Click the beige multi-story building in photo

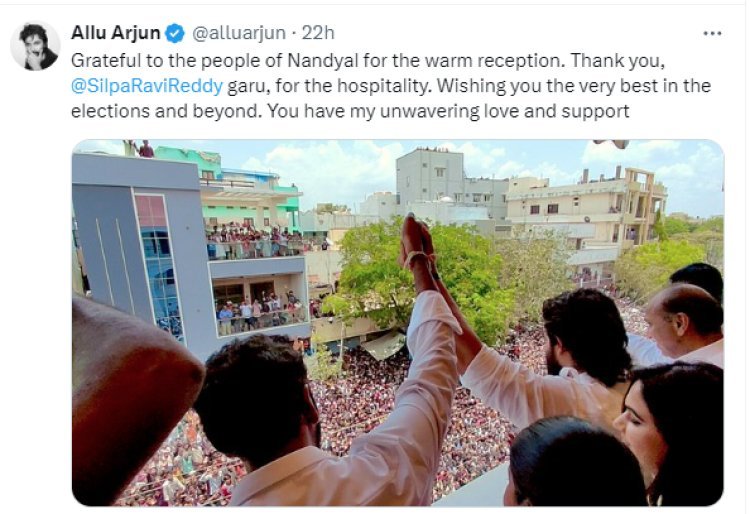point(586,208)
